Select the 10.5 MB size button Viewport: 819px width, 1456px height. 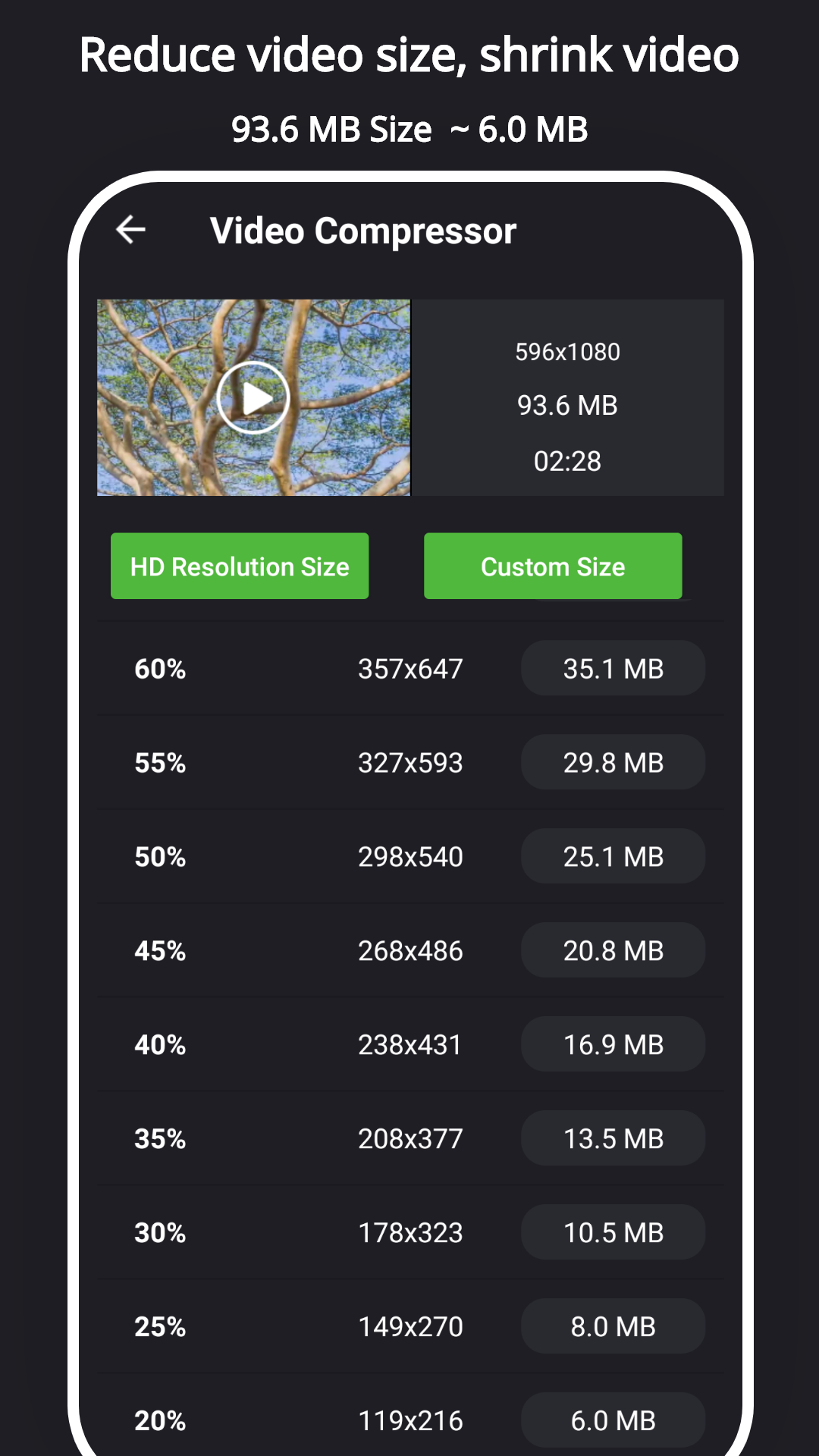613,1232
